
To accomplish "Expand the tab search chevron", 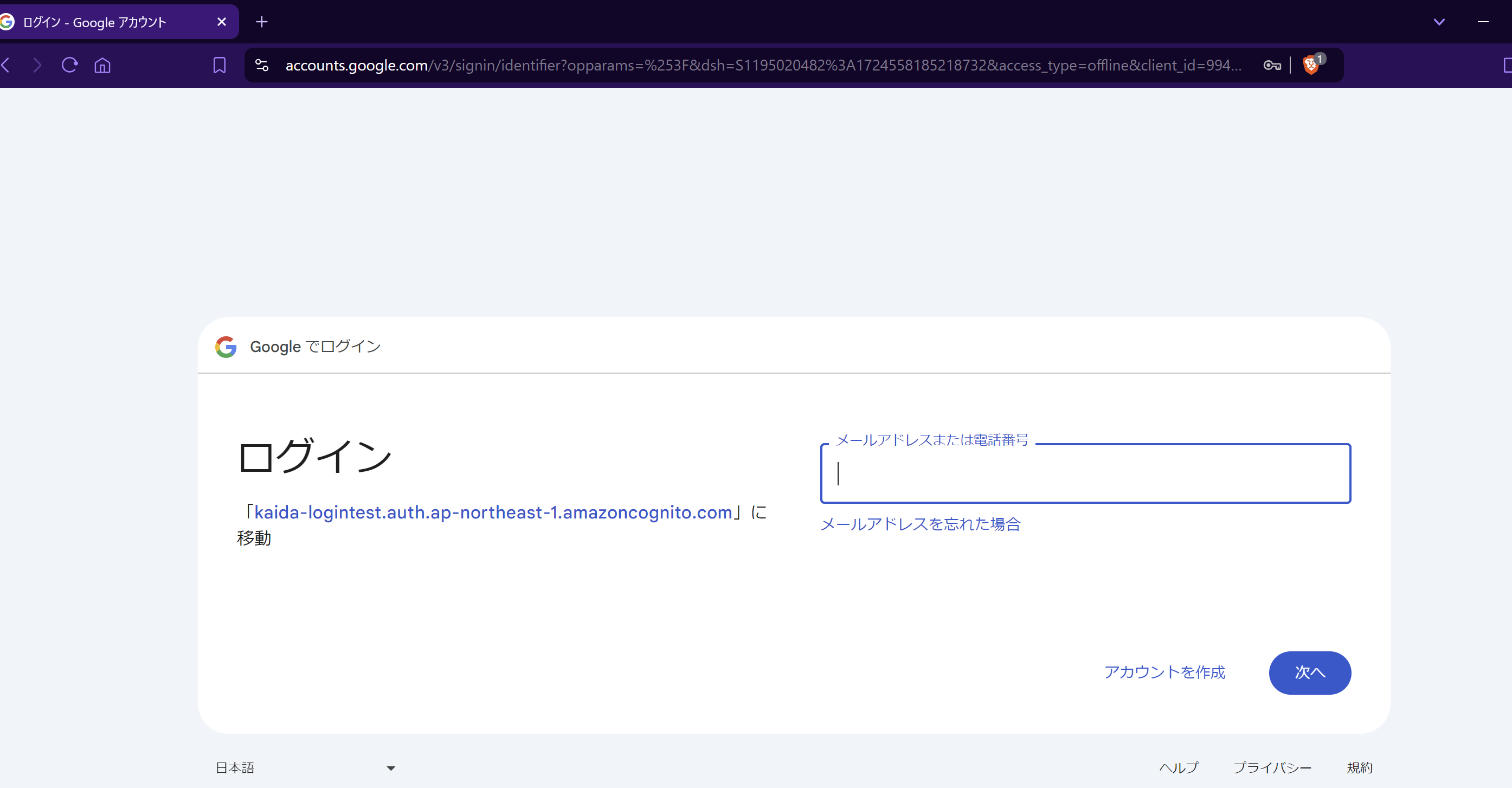I will 1439,22.
